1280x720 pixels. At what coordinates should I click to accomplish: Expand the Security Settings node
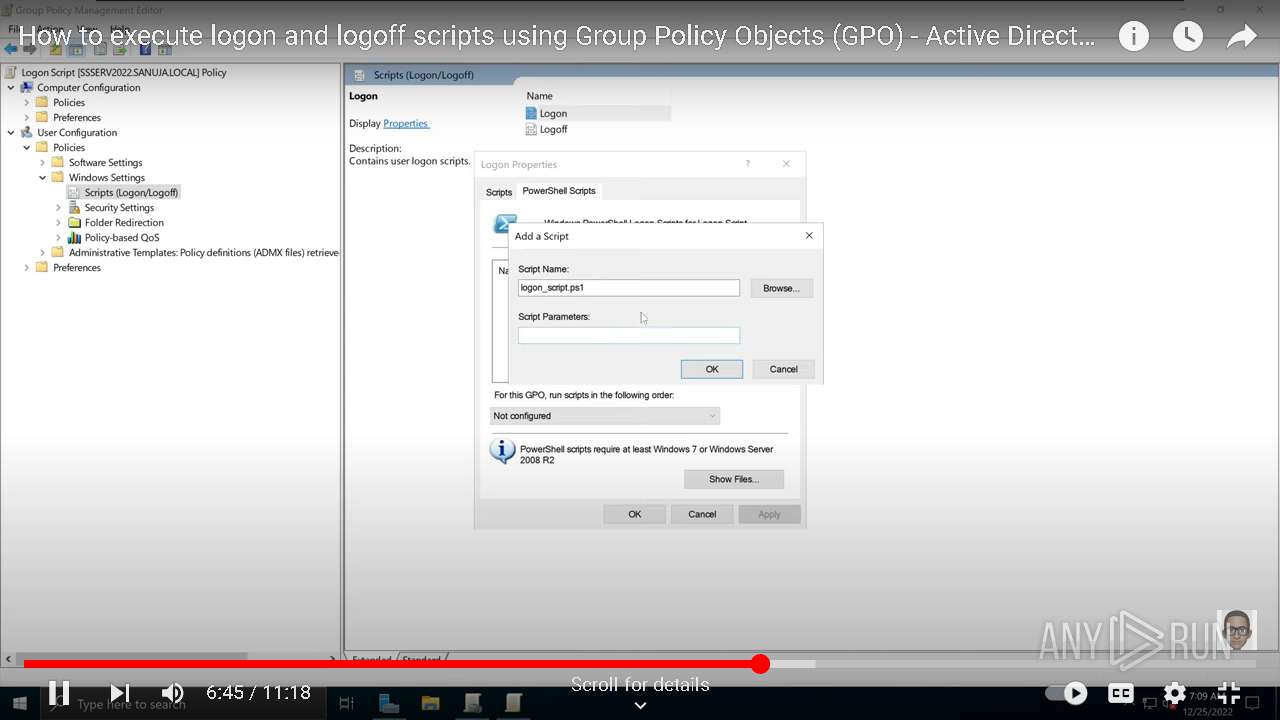click(x=59, y=207)
